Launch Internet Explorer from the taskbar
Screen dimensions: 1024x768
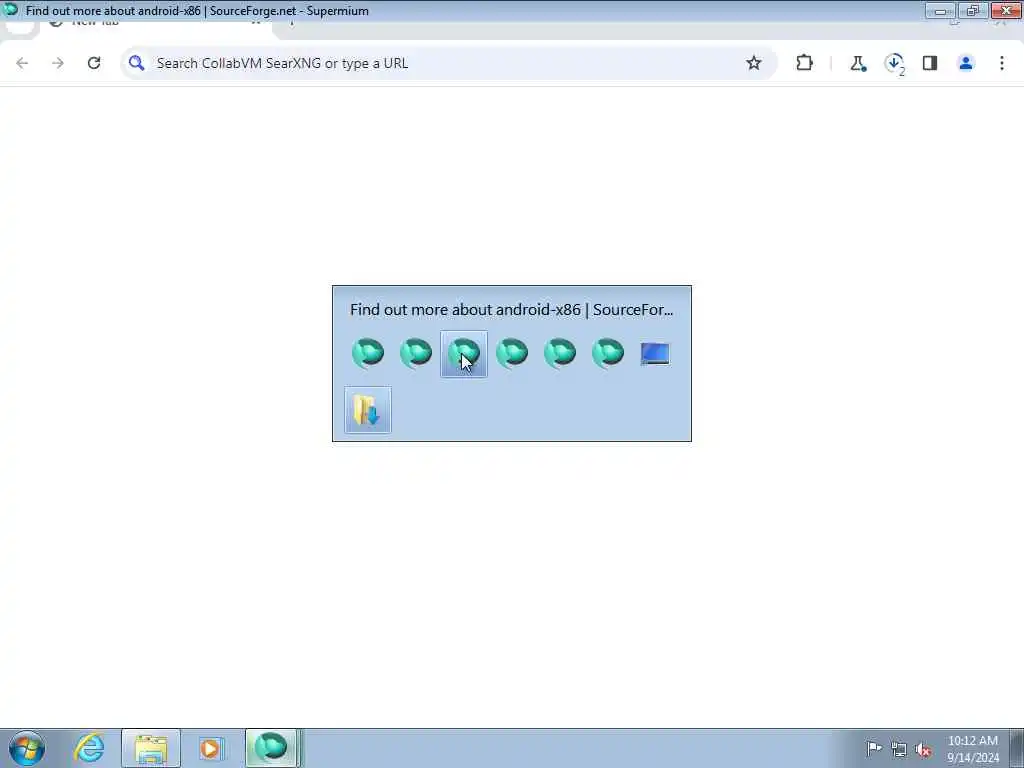[89, 748]
